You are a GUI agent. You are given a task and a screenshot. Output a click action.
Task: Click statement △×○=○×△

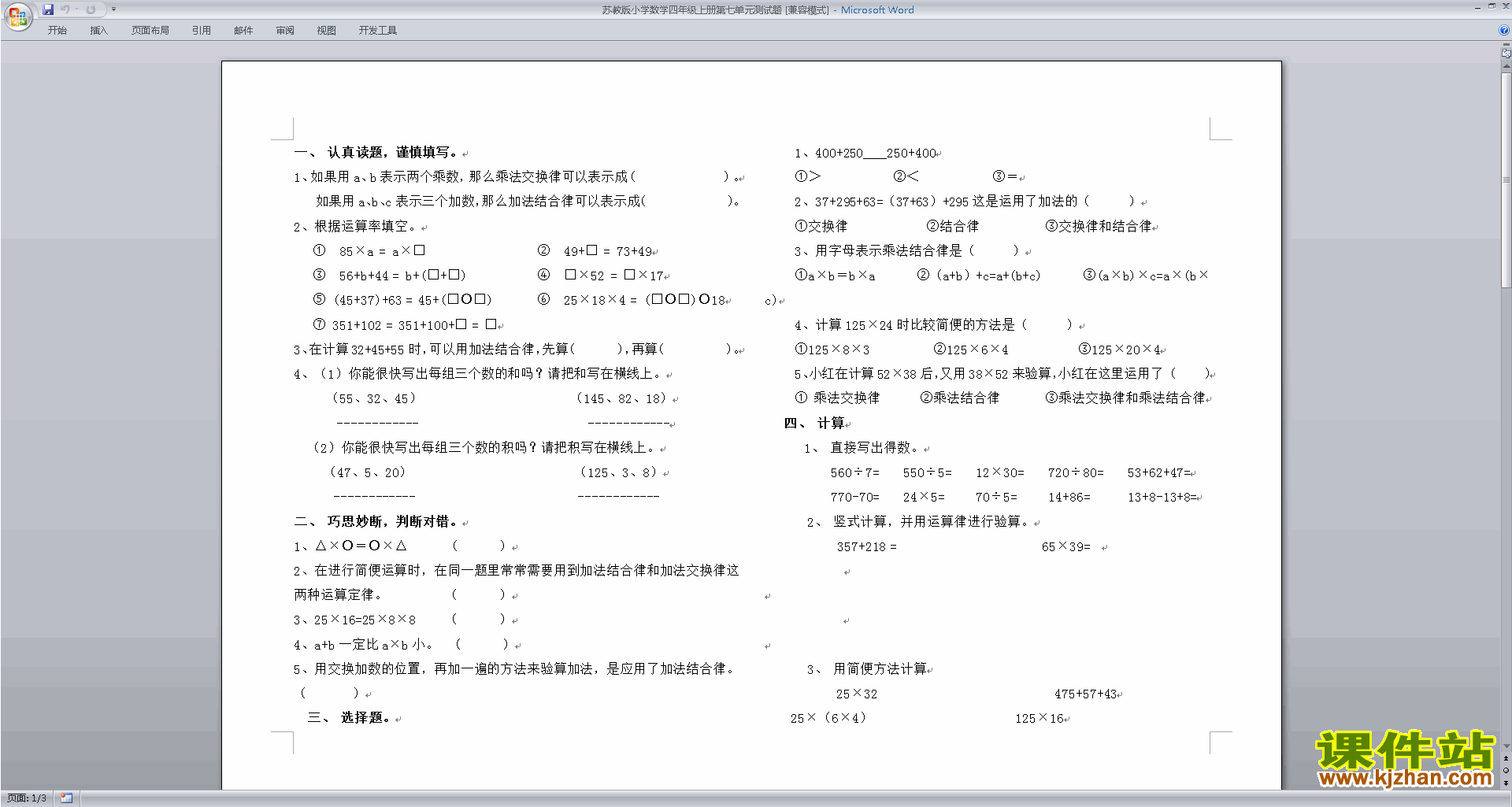[361, 546]
